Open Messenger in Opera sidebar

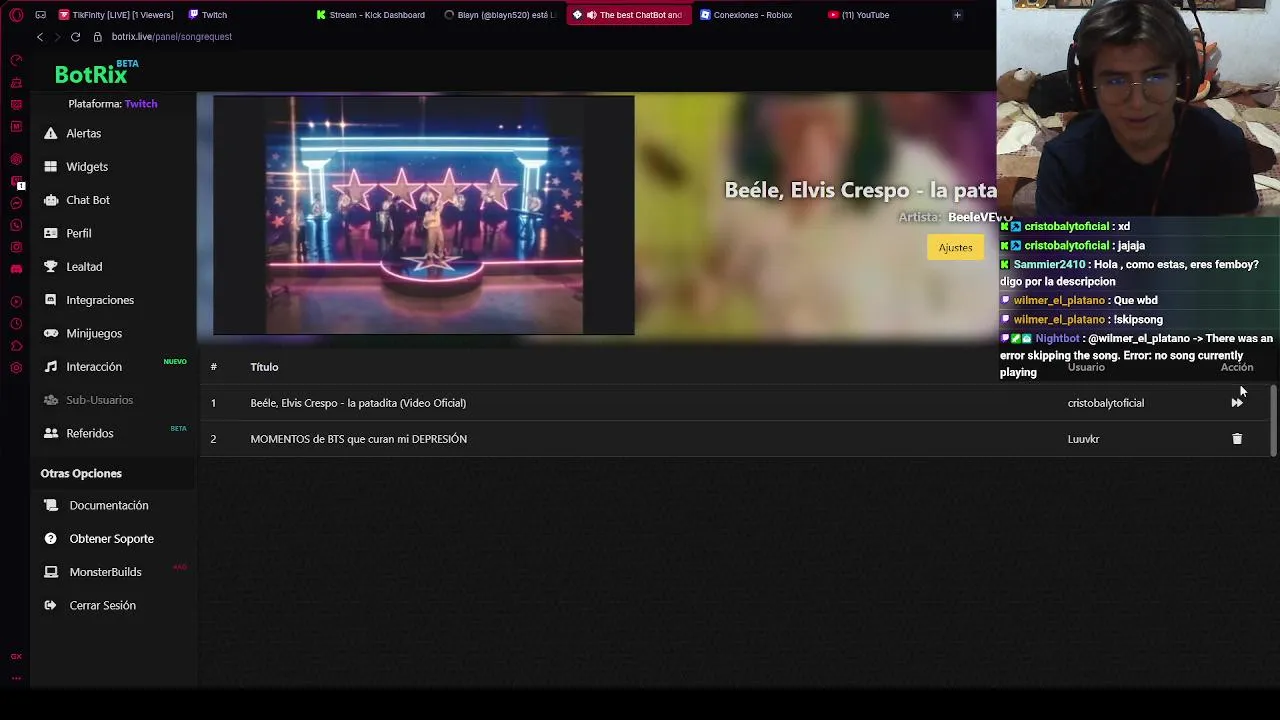16,202
